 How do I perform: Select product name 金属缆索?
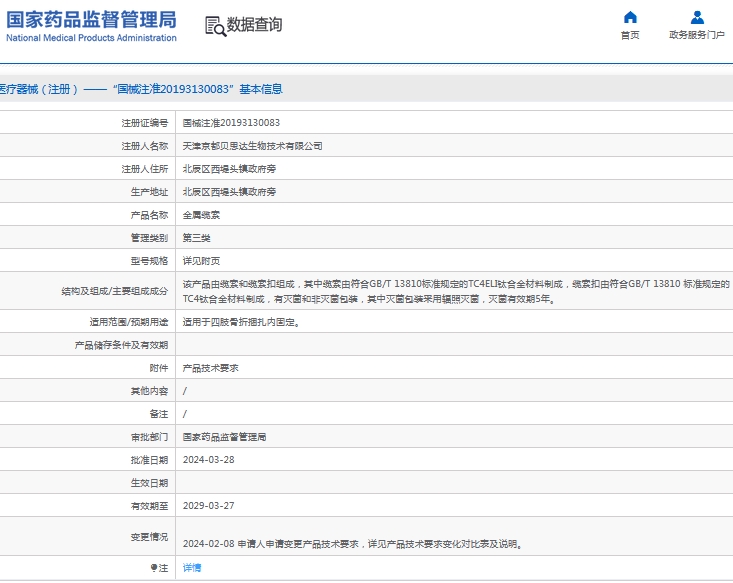coord(201,215)
